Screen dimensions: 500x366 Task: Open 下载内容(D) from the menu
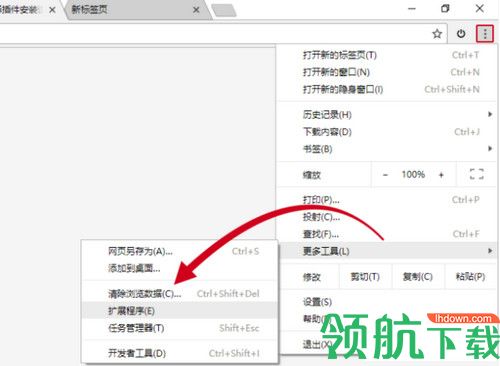click(387, 132)
